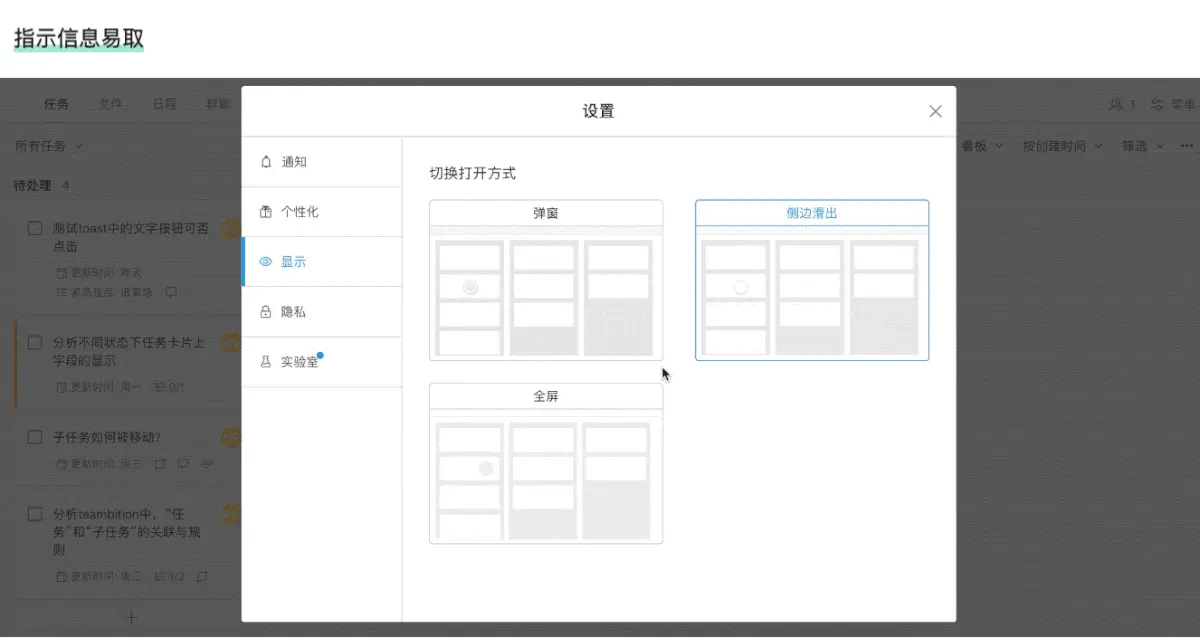Choose the 全屏 open mode card

pos(546,464)
